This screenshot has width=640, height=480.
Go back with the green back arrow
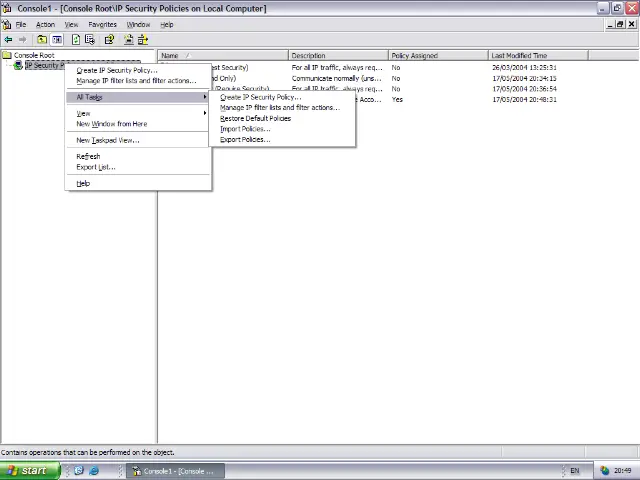(8, 40)
